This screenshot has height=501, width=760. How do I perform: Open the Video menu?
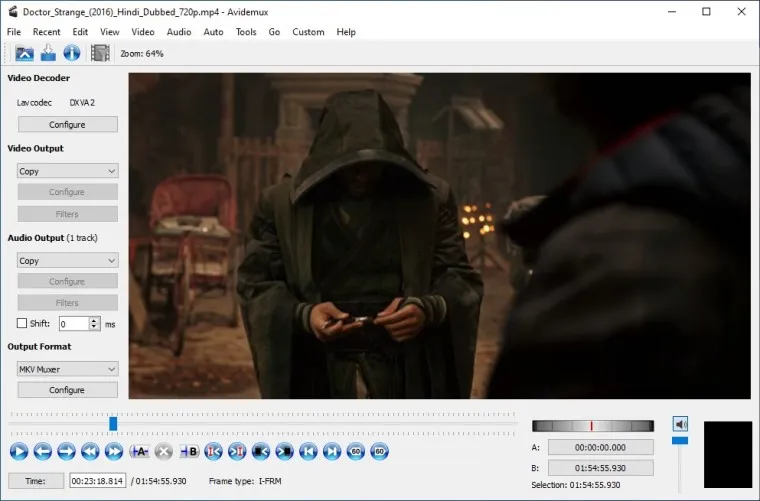(142, 32)
